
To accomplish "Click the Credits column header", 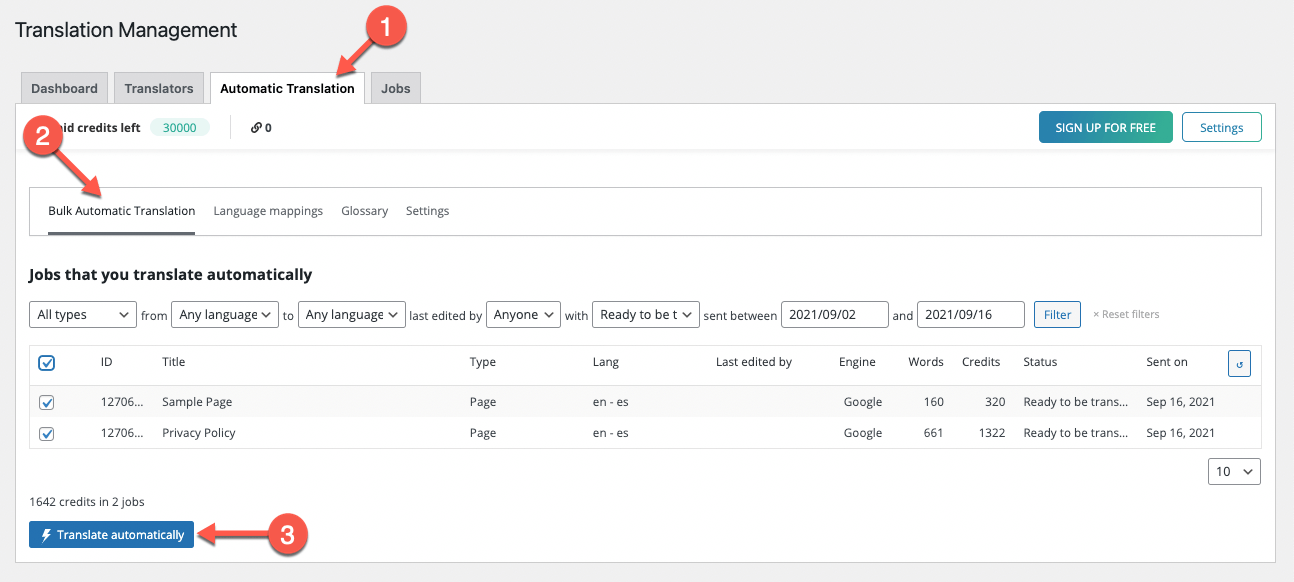I will (x=981, y=362).
